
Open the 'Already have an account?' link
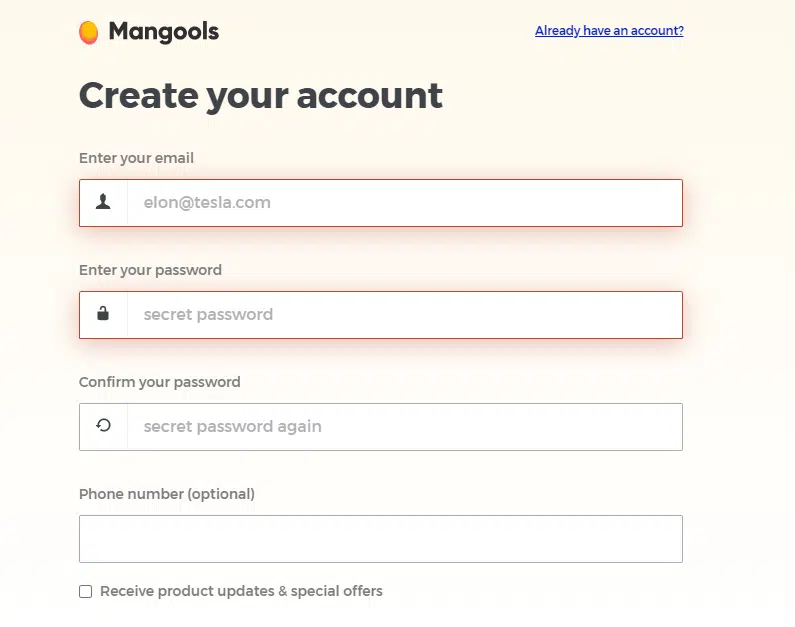click(609, 30)
